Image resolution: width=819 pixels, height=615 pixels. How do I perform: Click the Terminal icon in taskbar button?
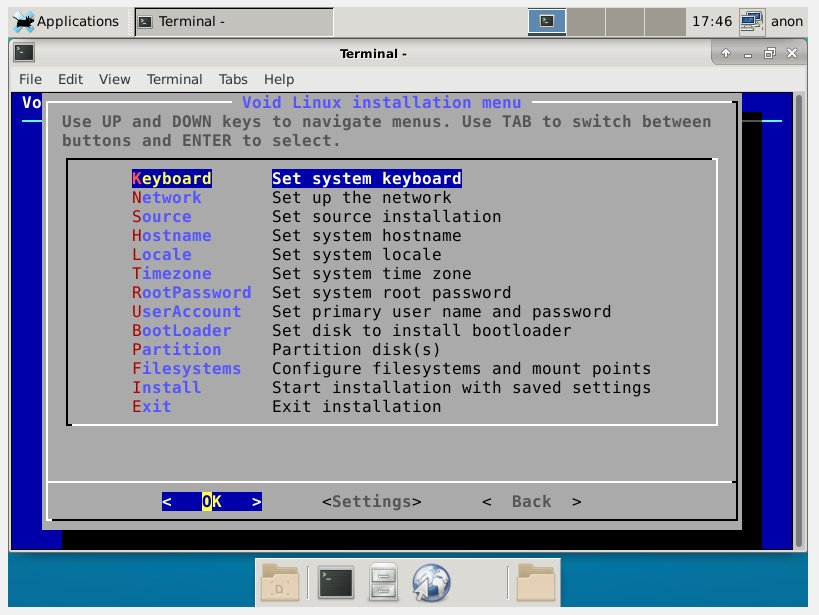pos(145,22)
